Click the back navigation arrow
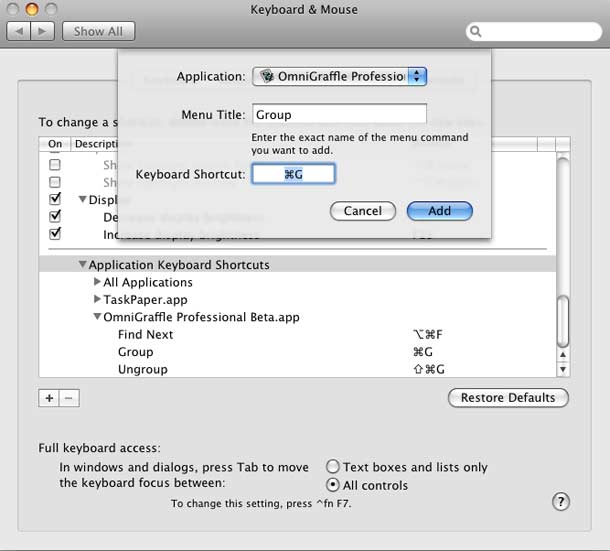Image resolution: width=610 pixels, height=551 pixels. point(19,31)
